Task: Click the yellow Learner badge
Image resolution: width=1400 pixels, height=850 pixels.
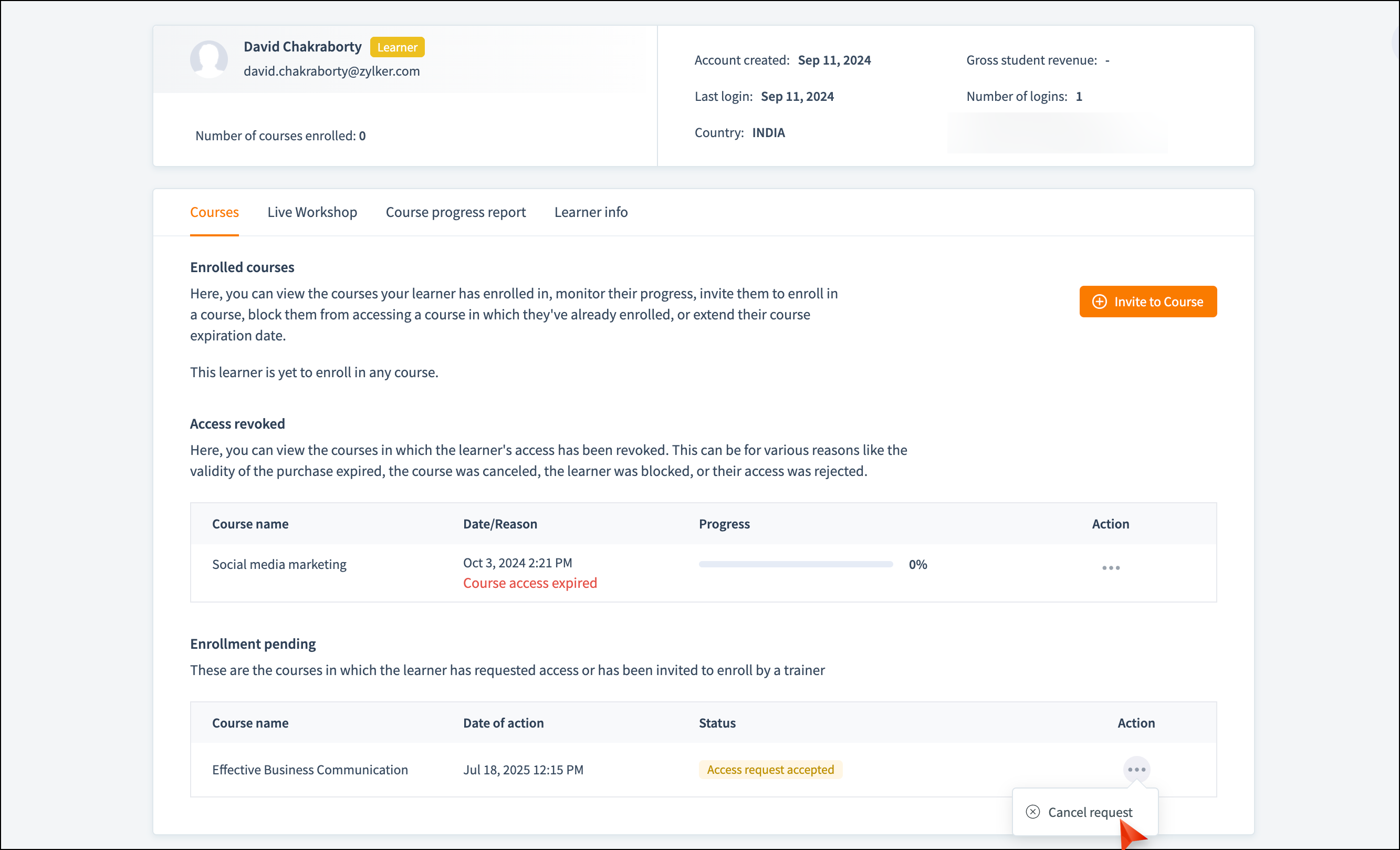Action: pos(397,47)
